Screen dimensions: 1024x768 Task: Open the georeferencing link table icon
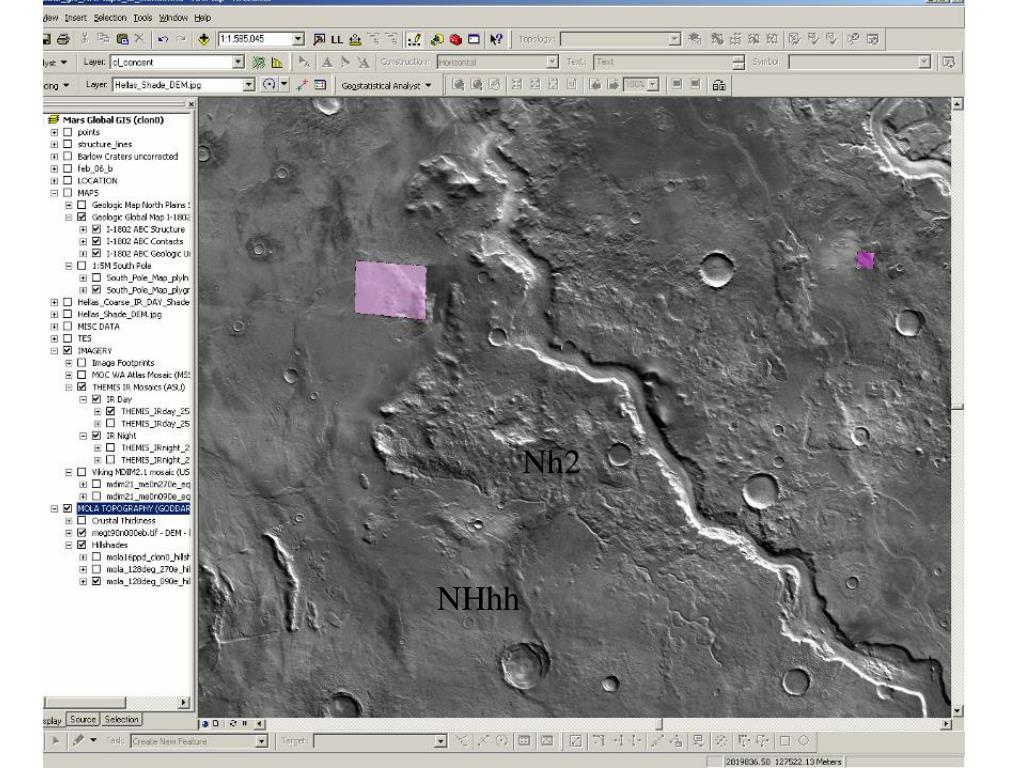[320, 85]
